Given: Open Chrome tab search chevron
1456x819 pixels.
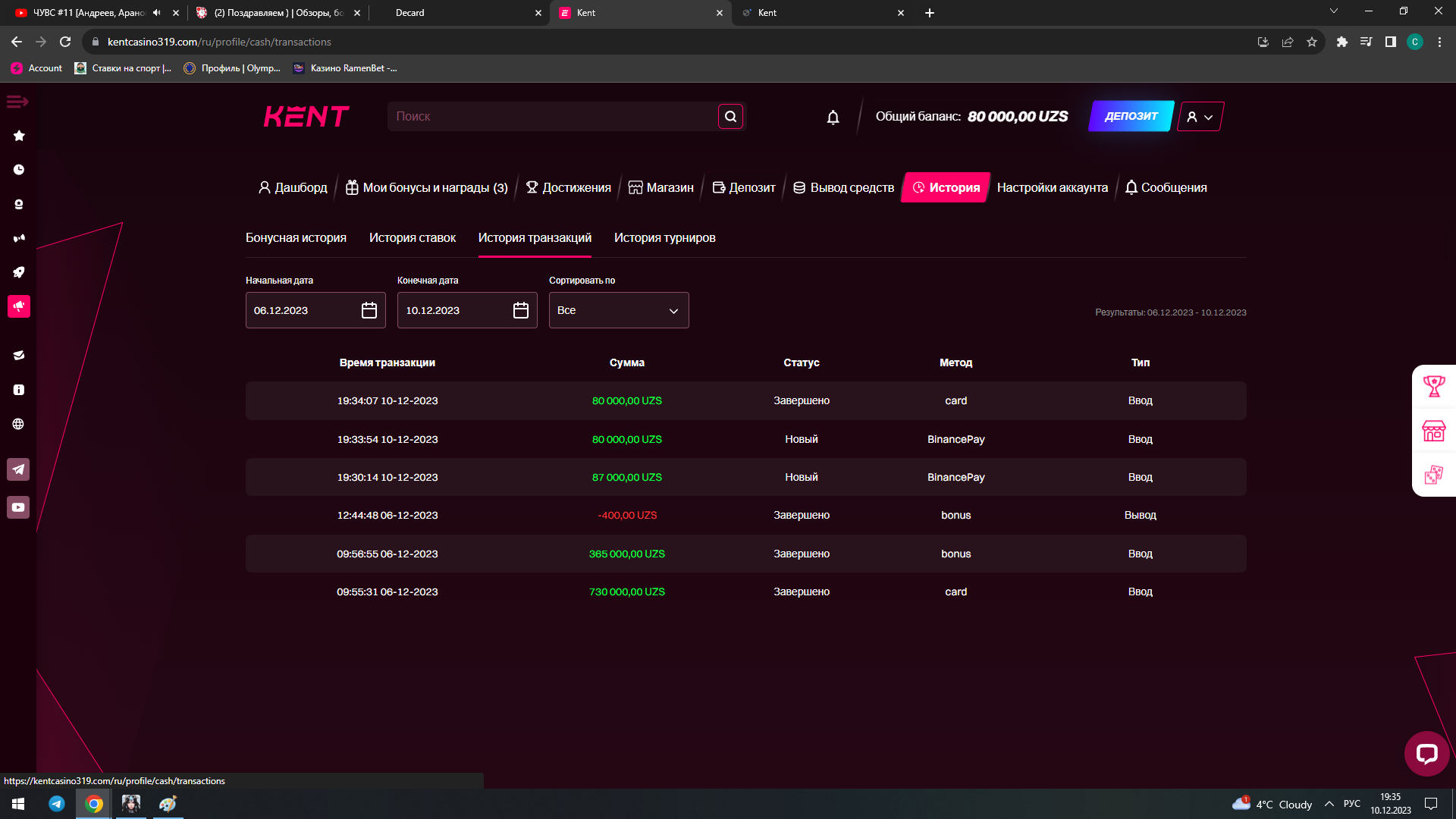Looking at the screenshot, I should coord(1333,11).
